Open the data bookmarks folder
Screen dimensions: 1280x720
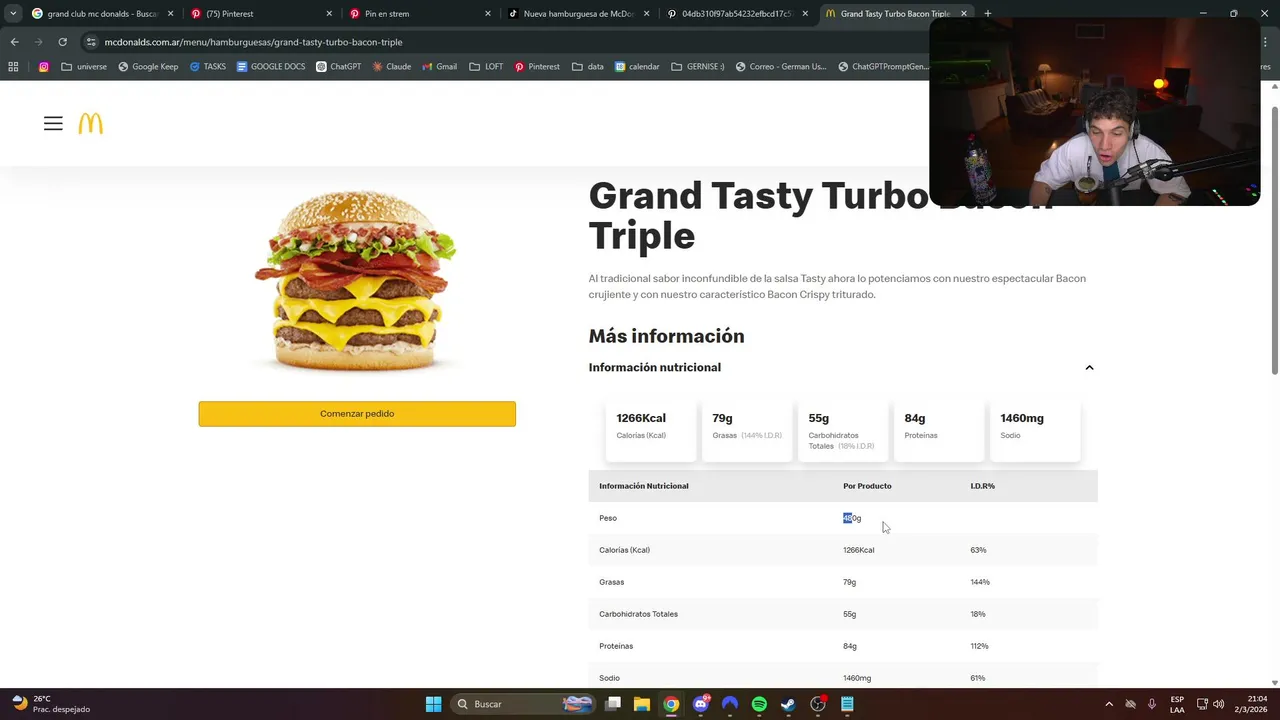588,67
